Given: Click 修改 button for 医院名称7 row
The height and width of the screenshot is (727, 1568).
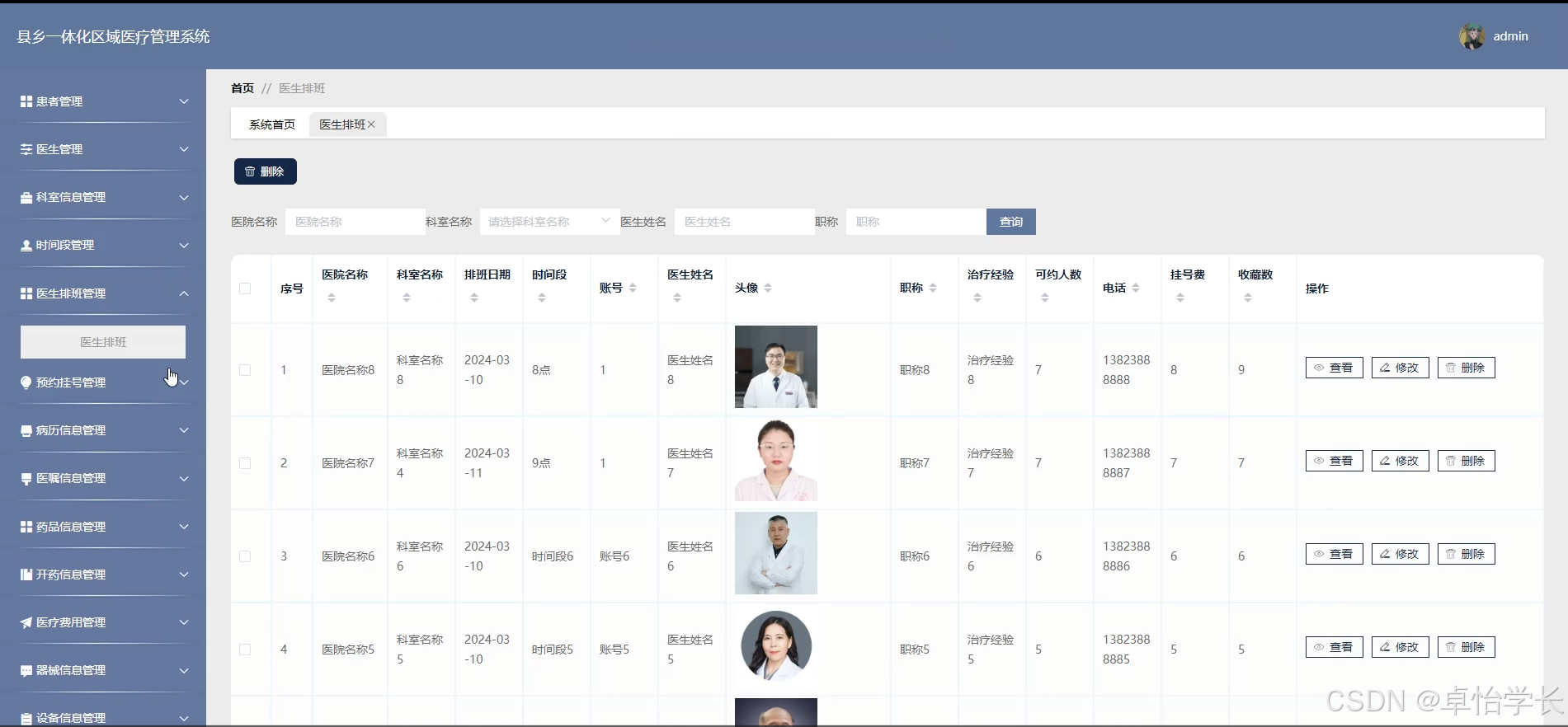Looking at the screenshot, I should (1400, 461).
